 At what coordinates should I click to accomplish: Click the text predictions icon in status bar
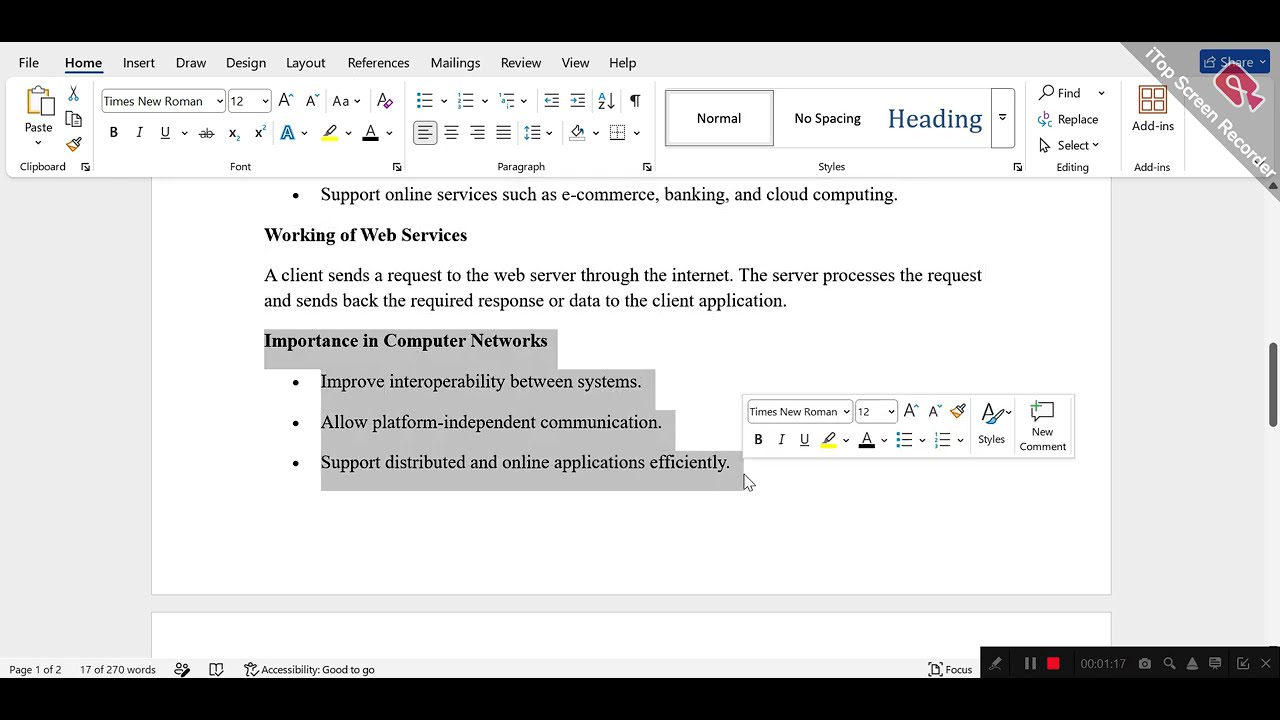click(182, 669)
